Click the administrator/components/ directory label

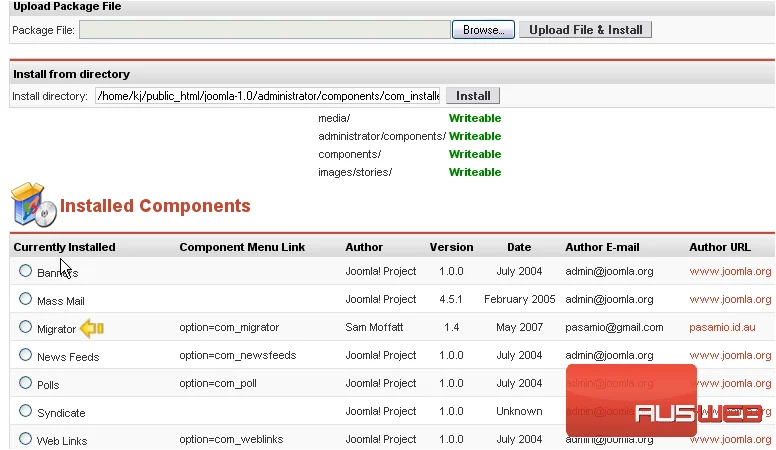(382, 136)
